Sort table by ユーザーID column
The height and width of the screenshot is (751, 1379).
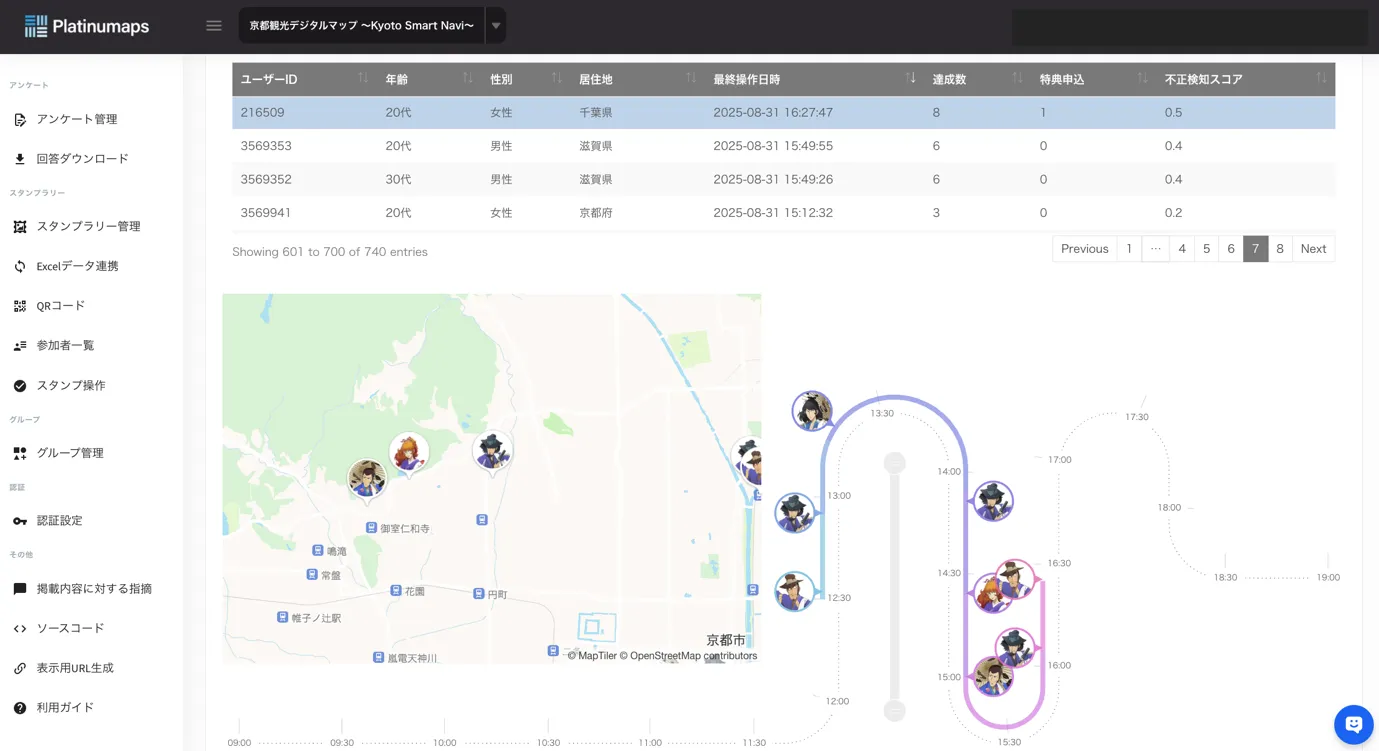(x=304, y=79)
